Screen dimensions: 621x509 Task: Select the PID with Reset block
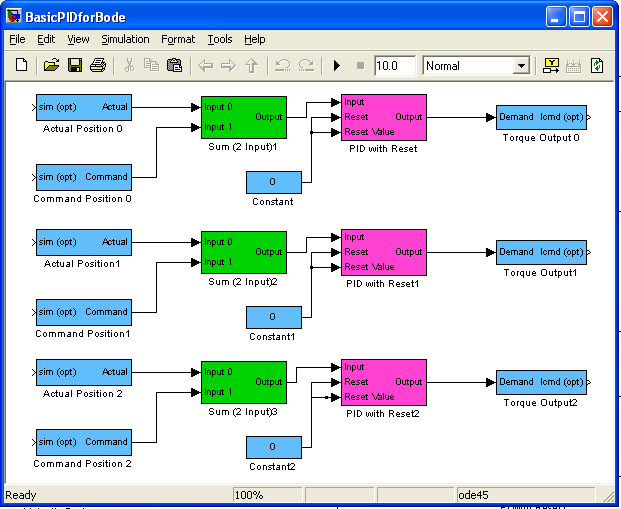pyautogui.click(x=384, y=117)
